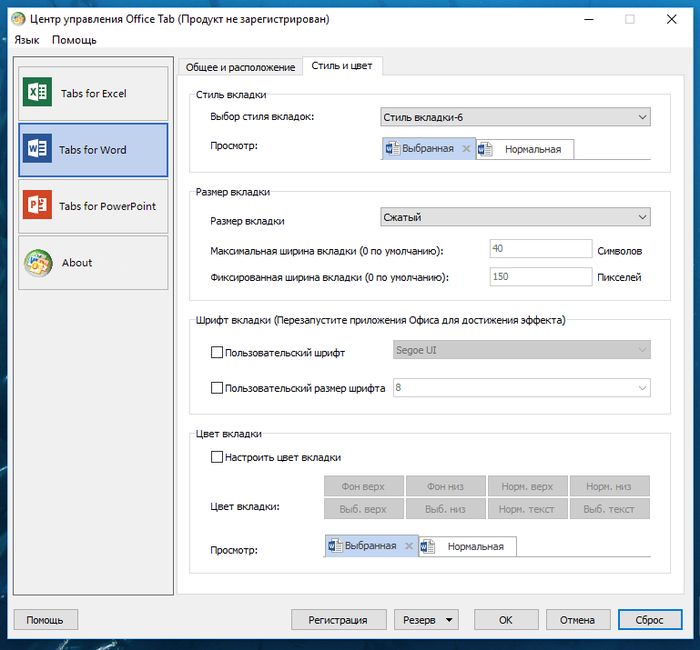Close the Office Tab Center window
This screenshot has width=700, height=650.
(x=671, y=19)
